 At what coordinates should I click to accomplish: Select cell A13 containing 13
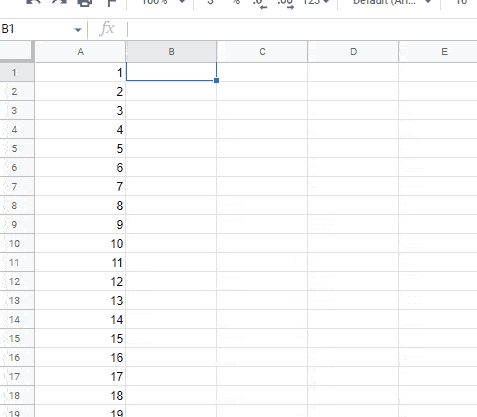point(80,300)
